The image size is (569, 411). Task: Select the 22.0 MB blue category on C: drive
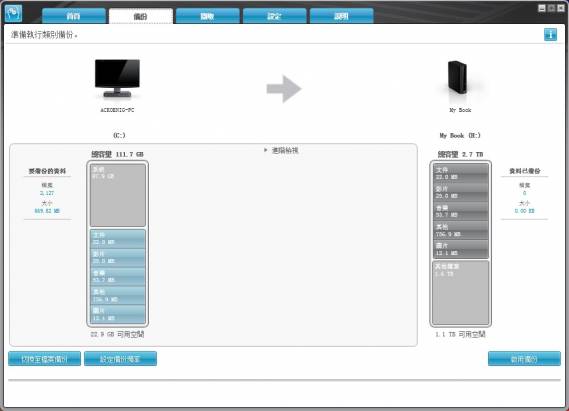pos(118,239)
